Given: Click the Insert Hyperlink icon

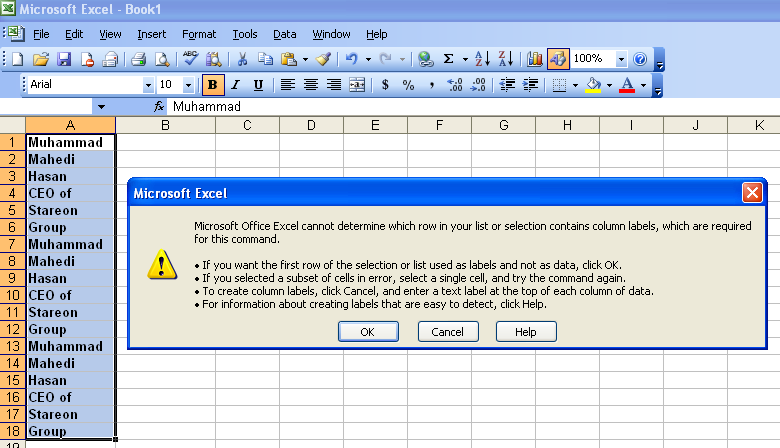Looking at the screenshot, I should click(x=425, y=59).
